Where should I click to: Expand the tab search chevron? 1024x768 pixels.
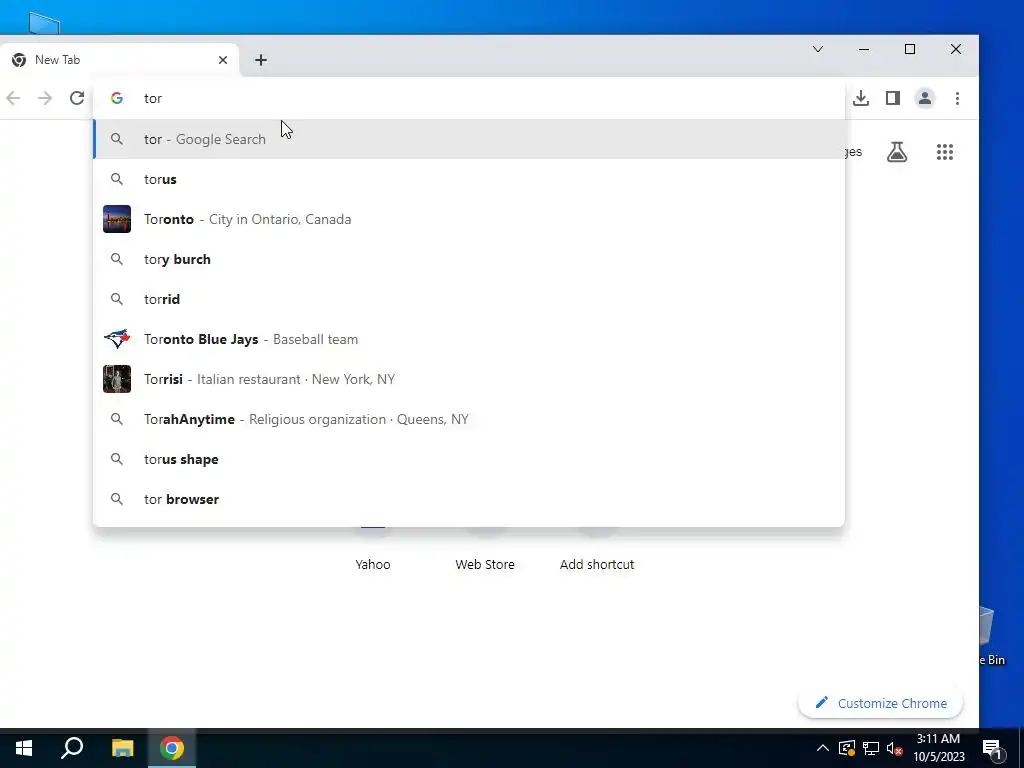click(x=818, y=49)
